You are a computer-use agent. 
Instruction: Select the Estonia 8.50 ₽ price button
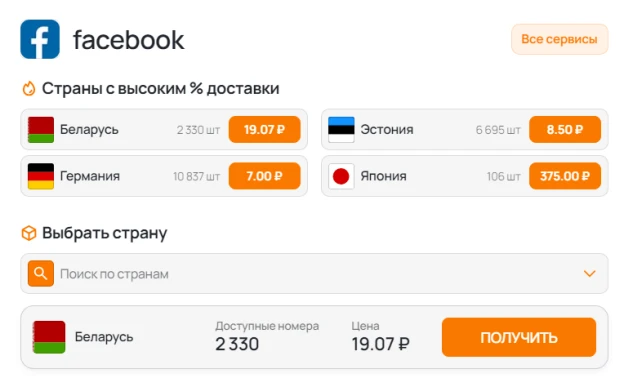click(x=565, y=129)
